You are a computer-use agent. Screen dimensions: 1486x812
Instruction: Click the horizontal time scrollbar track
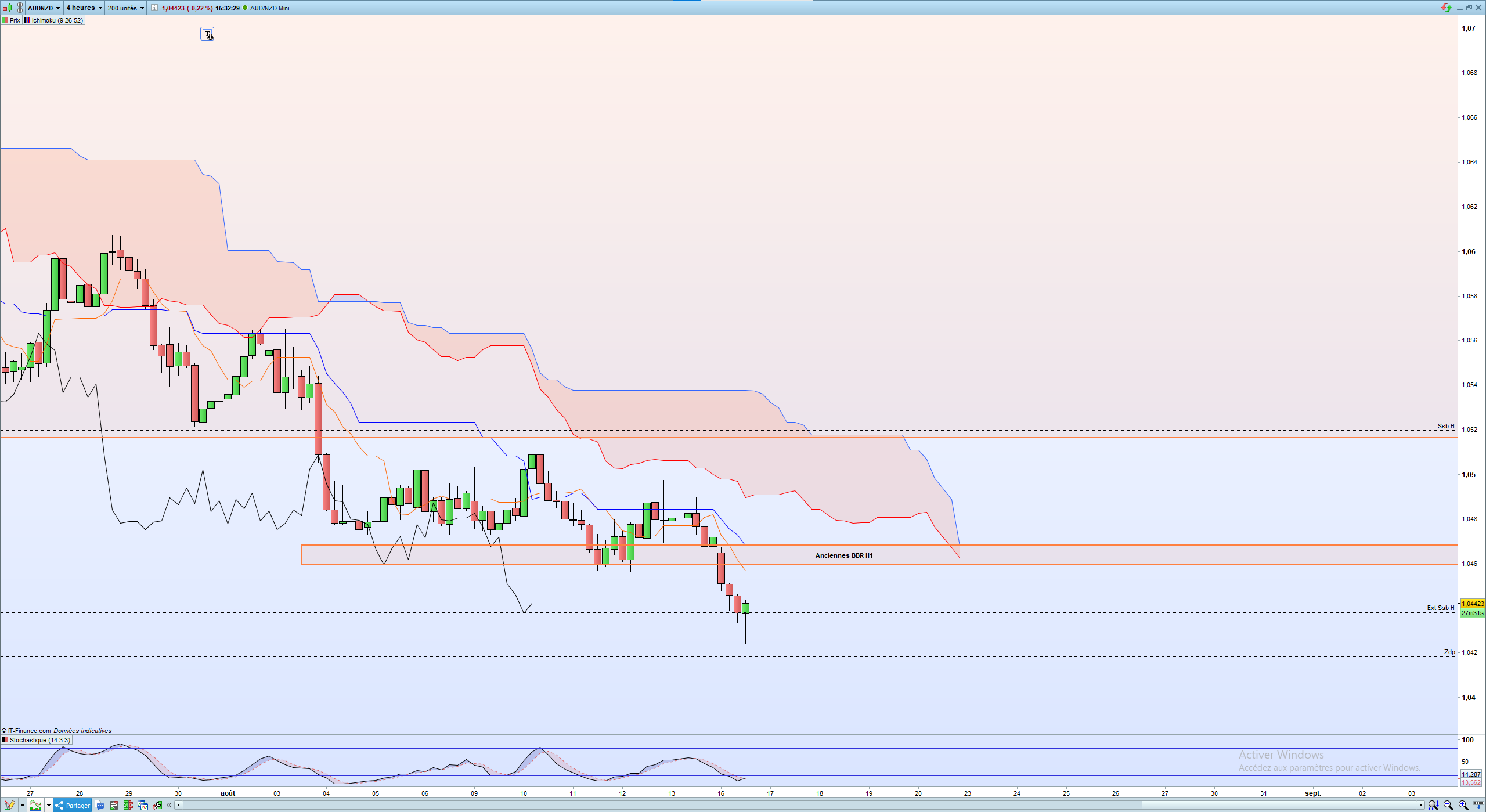click(x=800, y=805)
